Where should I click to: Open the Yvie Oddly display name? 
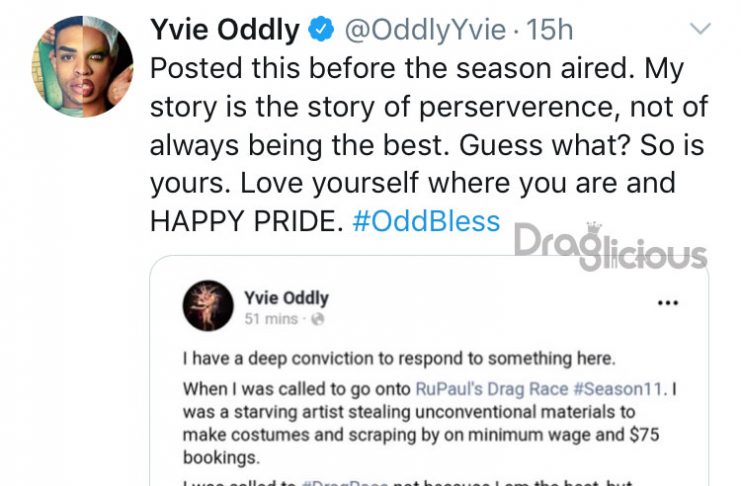pos(224,30)
